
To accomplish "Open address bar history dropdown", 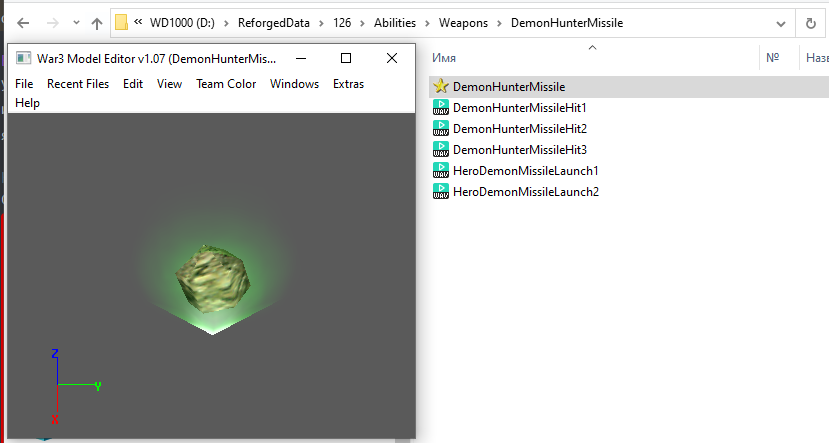I will [x=780, y=23].
